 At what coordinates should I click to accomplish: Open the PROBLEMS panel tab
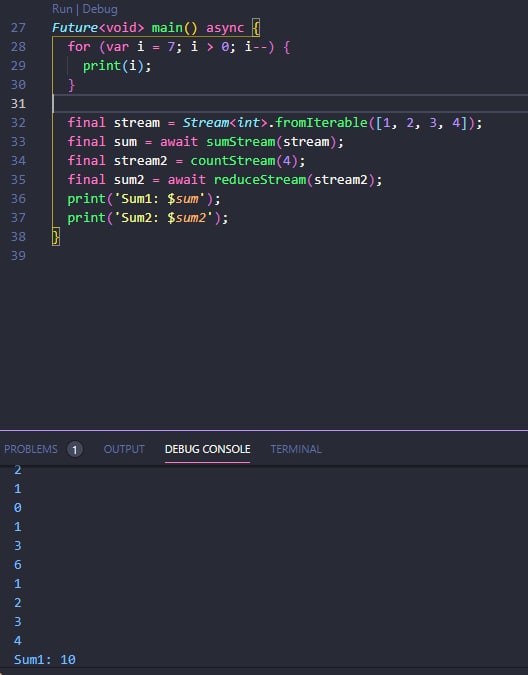pyautogui.click(x=31, y=449)
